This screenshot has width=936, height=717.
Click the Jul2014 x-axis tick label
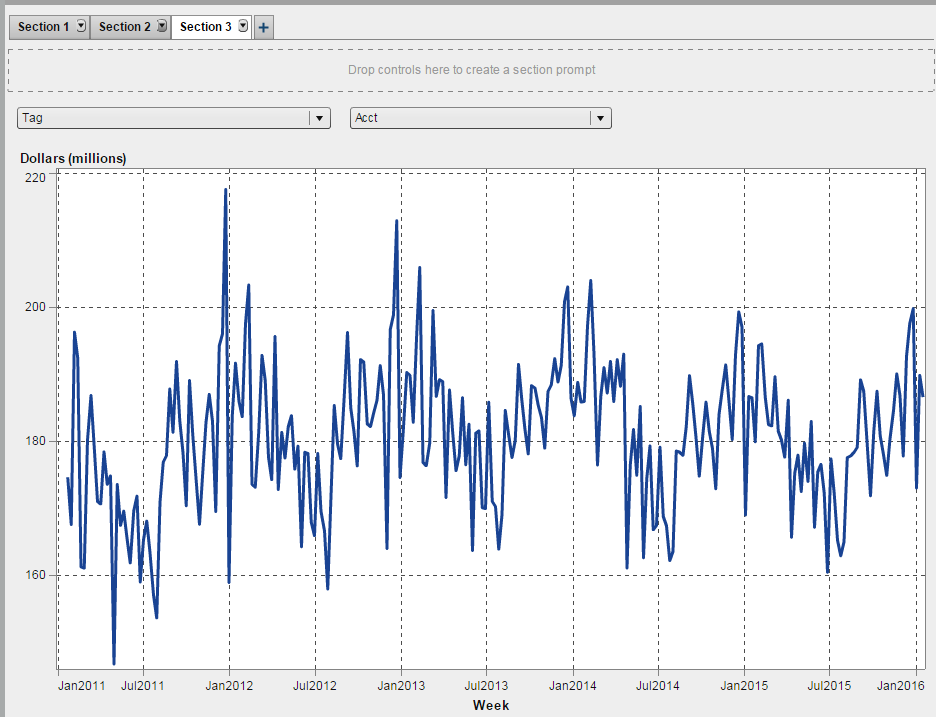click(658, 686)
